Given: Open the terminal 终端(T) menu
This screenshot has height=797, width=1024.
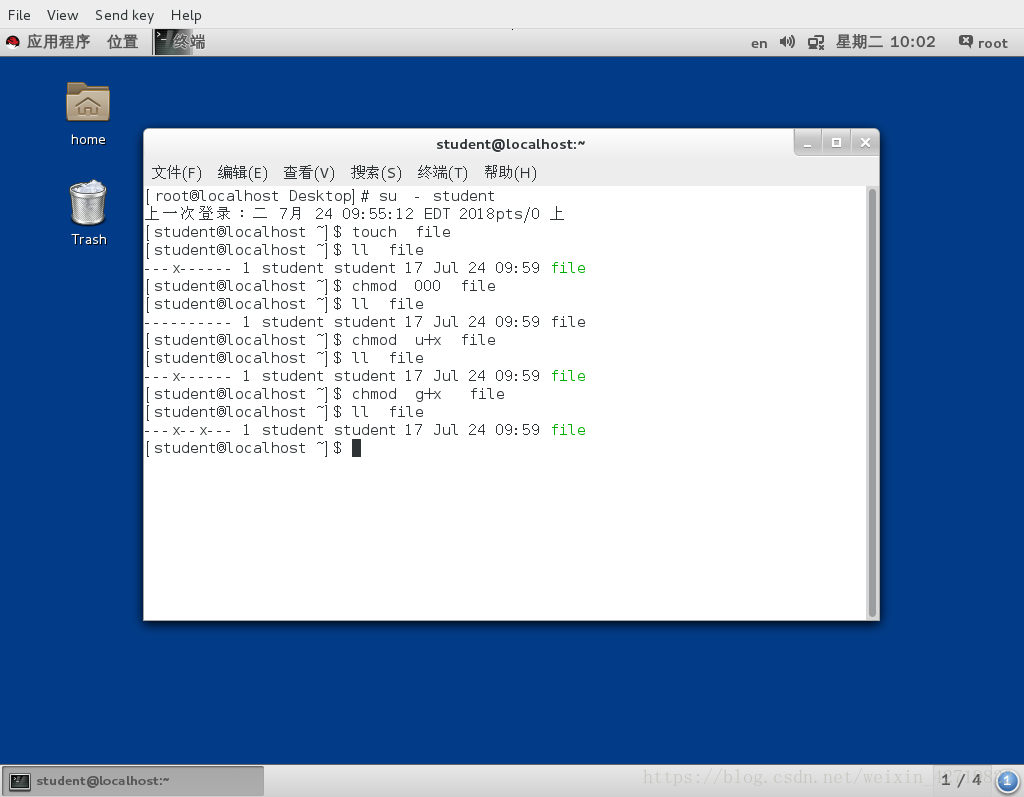Looking at the screenshot, I should coord(443,172).
